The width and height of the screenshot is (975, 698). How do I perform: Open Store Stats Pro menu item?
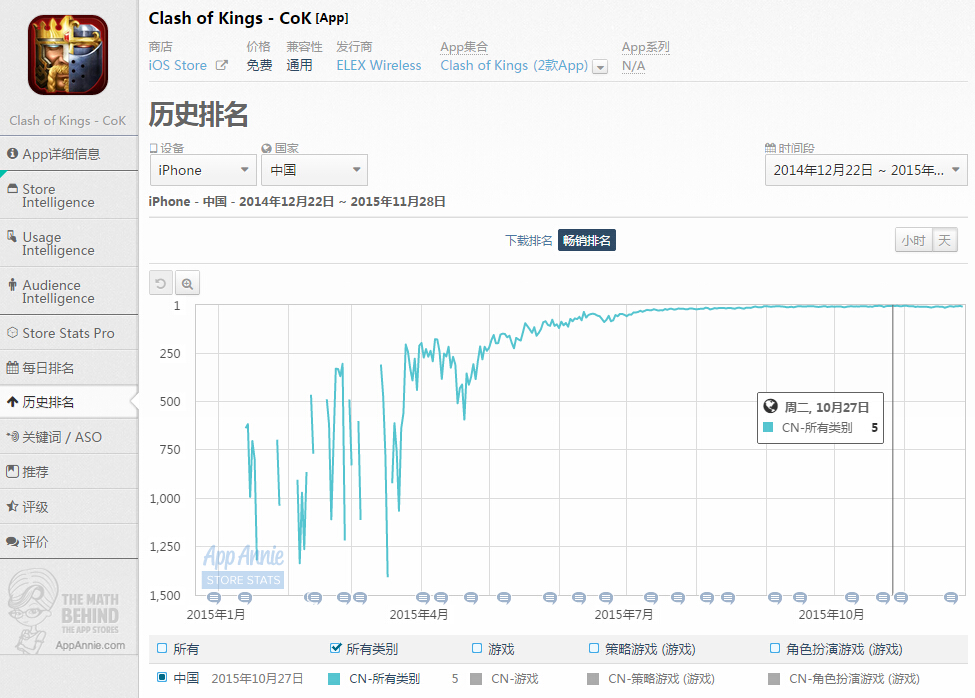69,333
